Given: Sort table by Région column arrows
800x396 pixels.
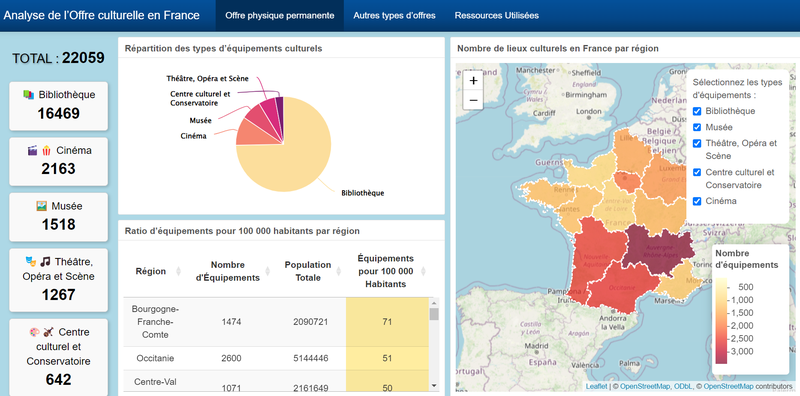Looking at the screenshot, I should [x=179, y=271].
